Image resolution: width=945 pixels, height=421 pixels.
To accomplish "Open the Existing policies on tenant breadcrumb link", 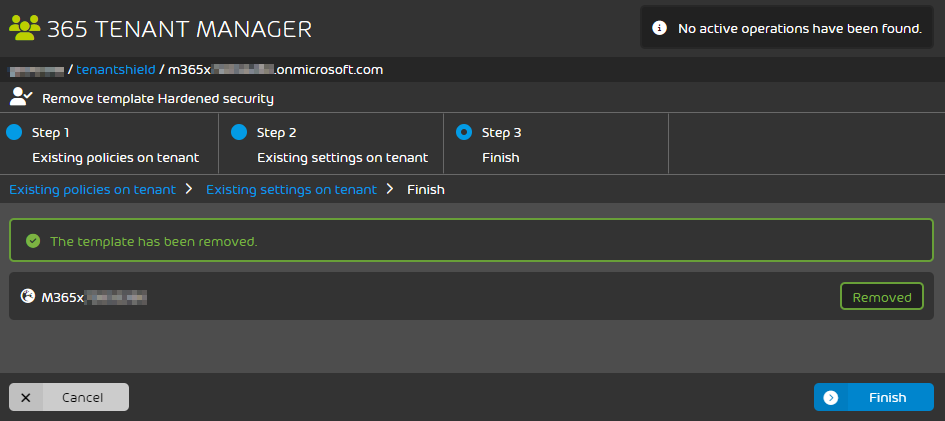I will point(92,190).
